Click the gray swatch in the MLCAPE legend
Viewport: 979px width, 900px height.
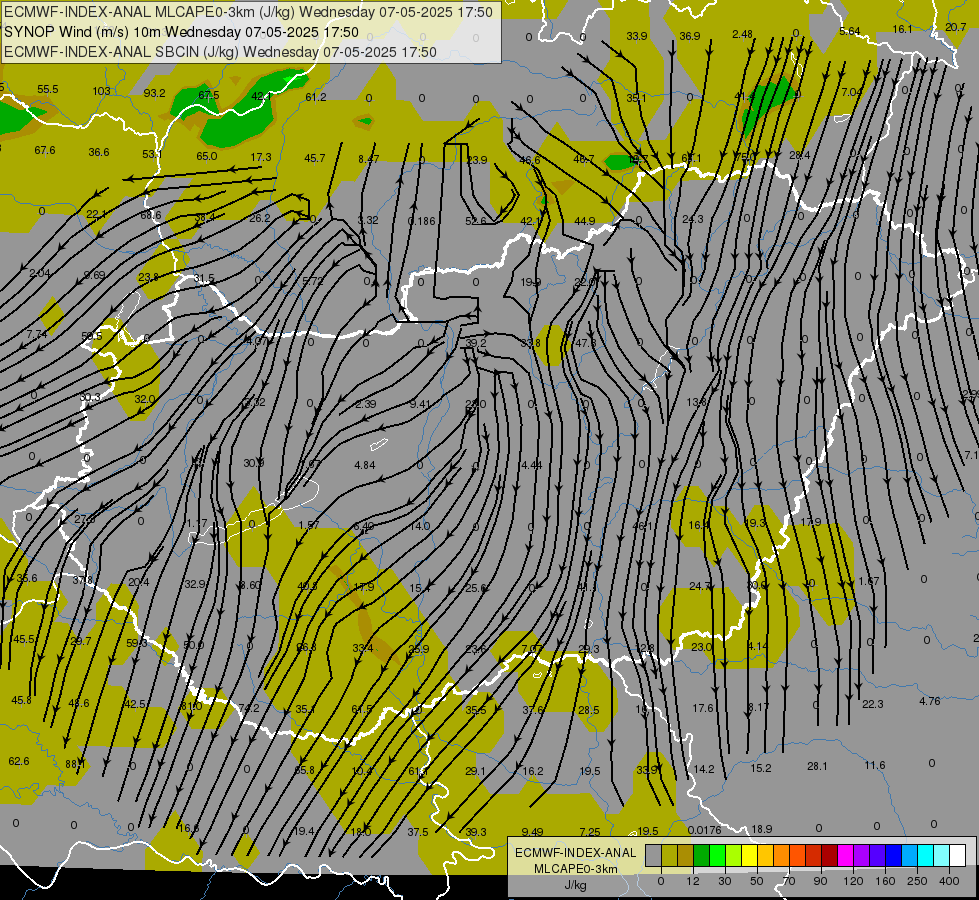pyautogui.click(x=654, y=855)
